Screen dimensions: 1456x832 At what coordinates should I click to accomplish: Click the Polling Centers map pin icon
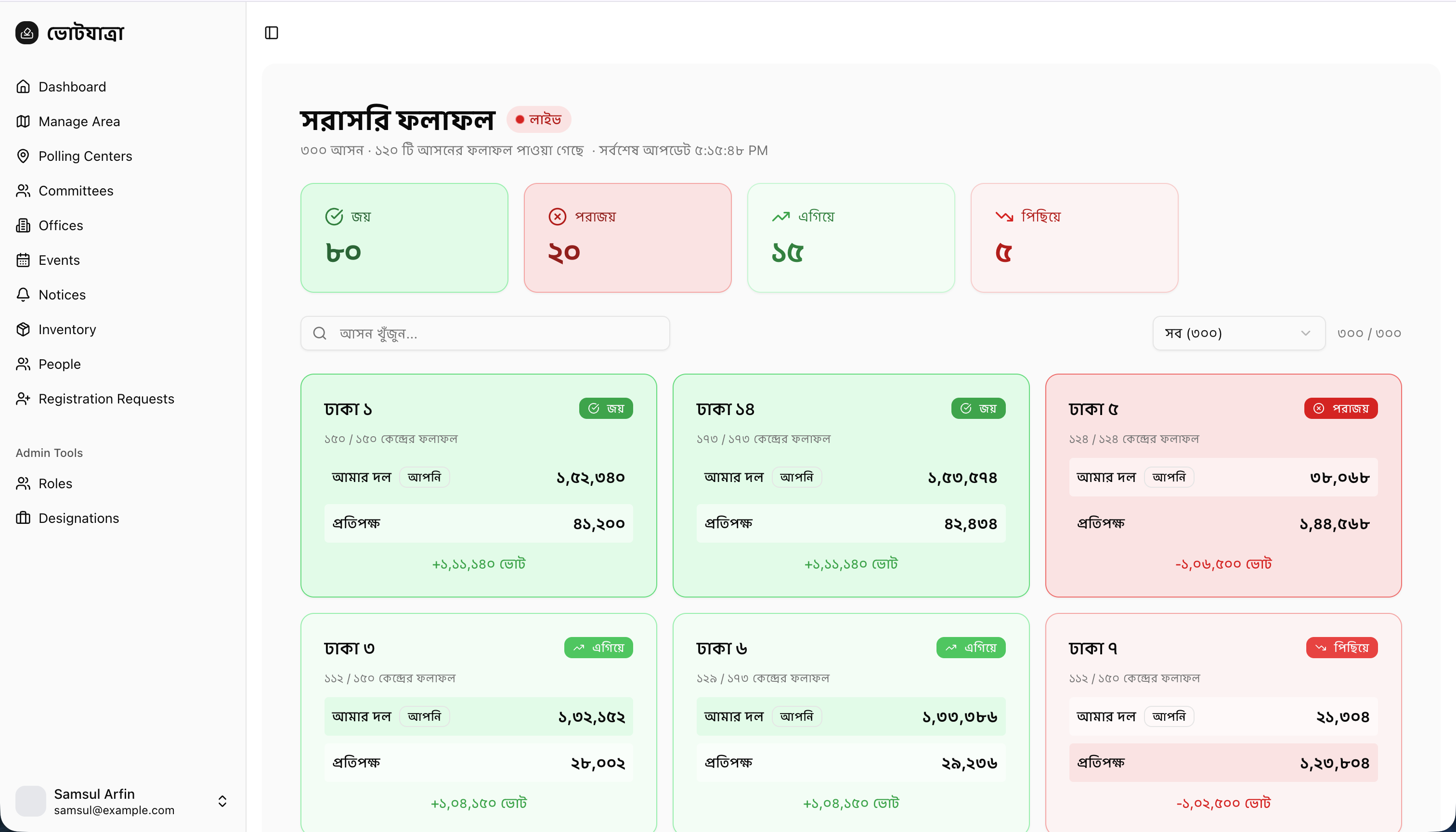coord(23,156)
